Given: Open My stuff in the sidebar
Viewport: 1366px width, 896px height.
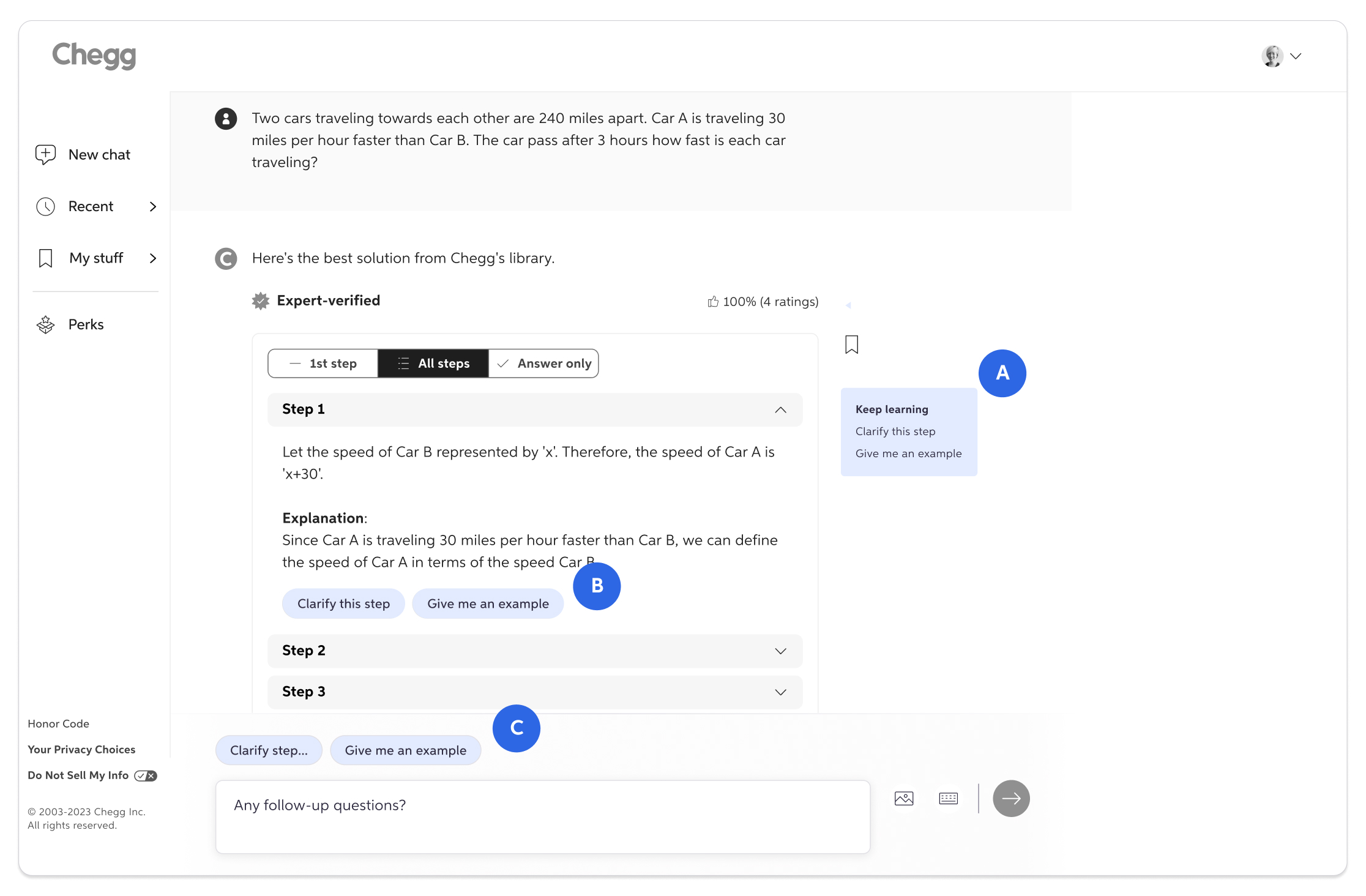Looking at the screenshot, I should point(96,258).
